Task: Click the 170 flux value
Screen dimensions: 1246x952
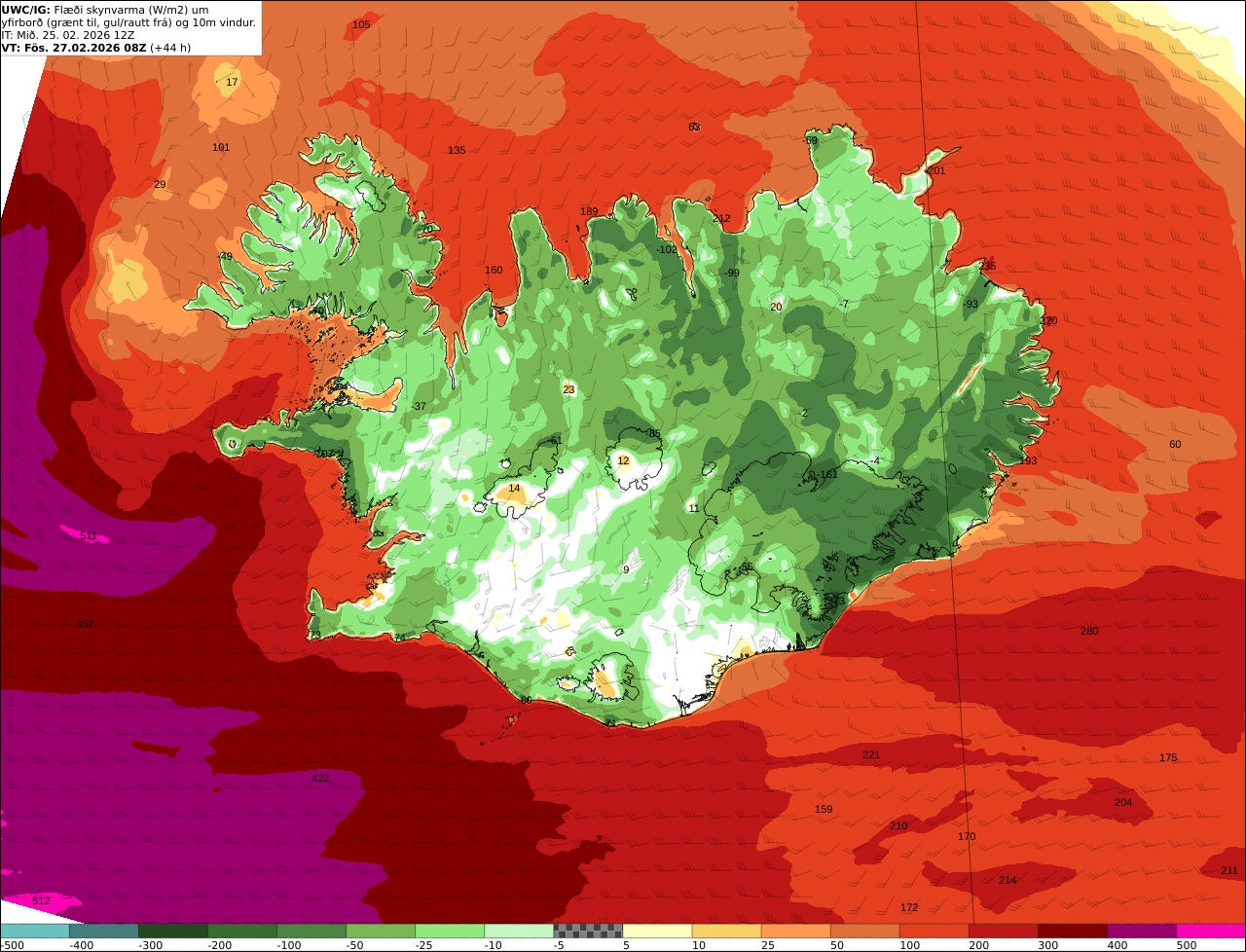Action: pos(967,837)
